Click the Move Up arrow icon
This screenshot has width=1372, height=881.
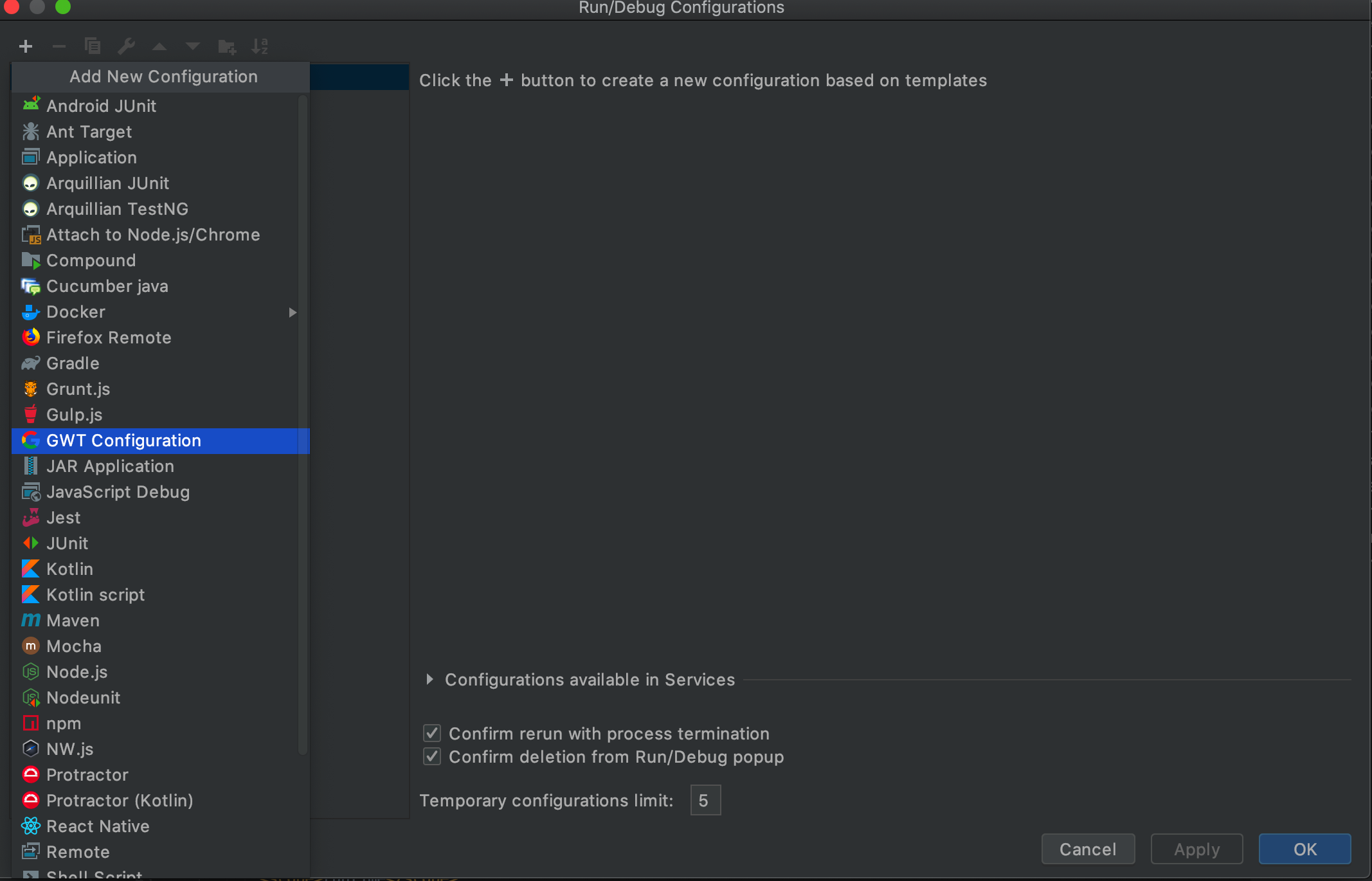pos(159,46)
